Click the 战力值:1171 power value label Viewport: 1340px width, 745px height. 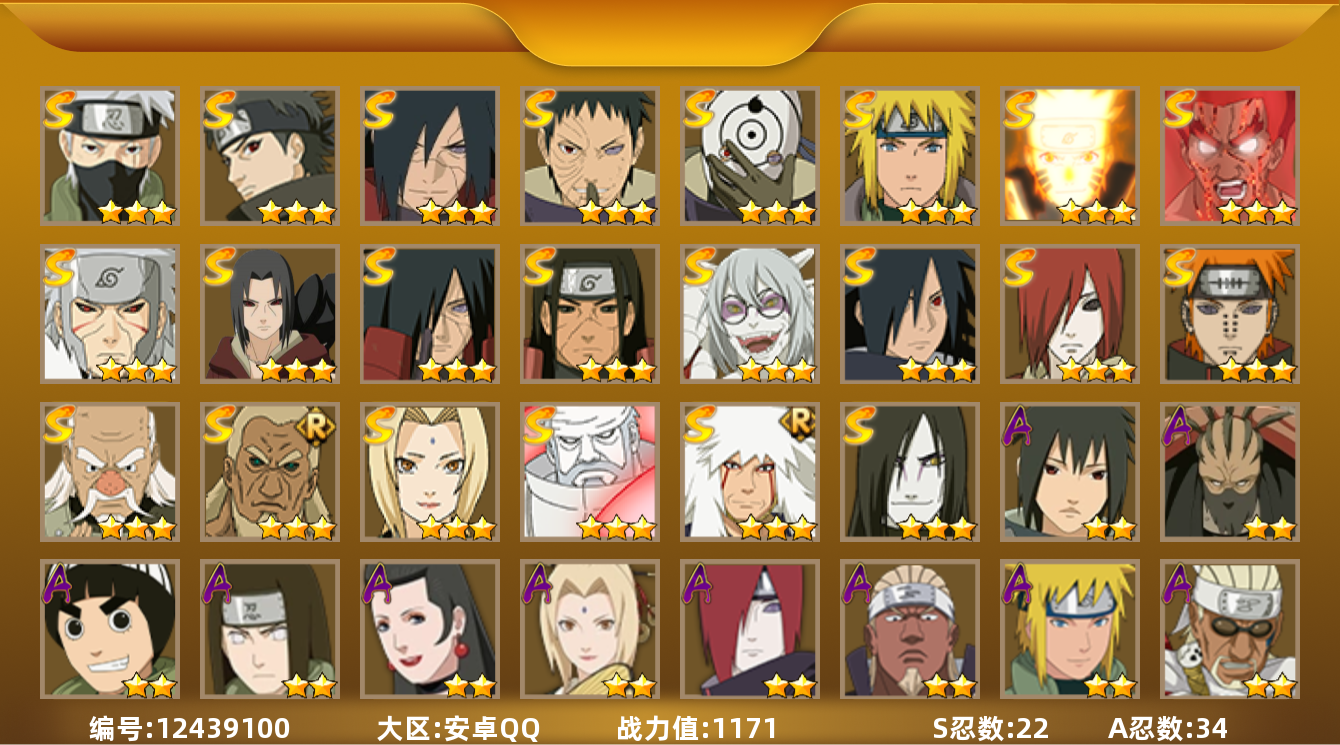pos(697,728)
